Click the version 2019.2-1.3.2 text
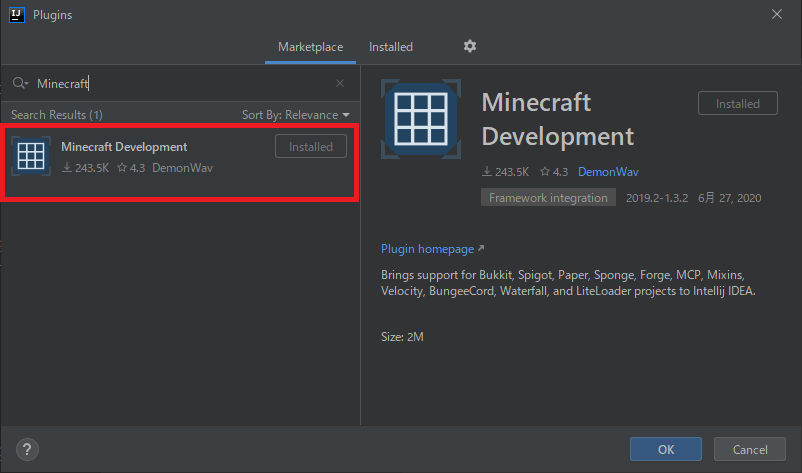 pos(657,198)
